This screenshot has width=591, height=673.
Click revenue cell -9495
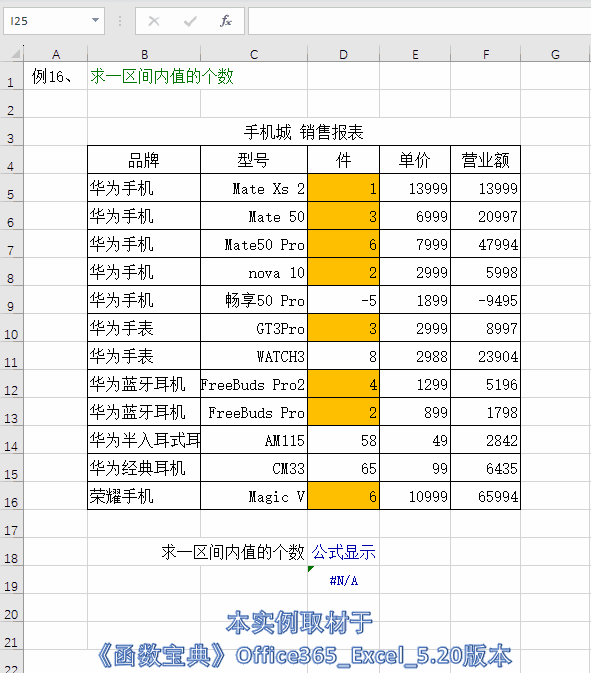pos(485,300)
